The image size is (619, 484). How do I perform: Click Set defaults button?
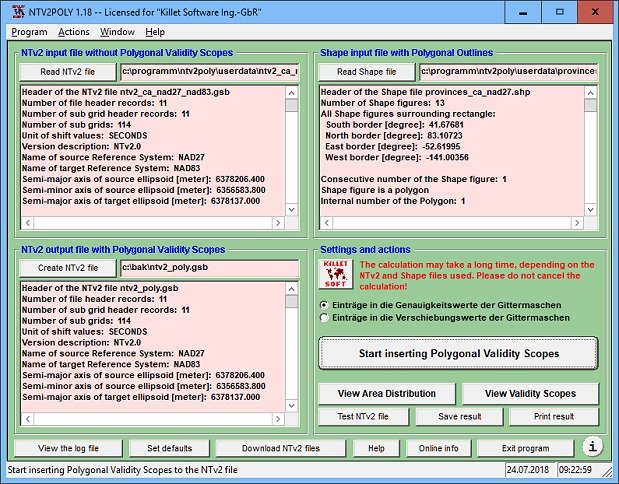pos(170,448)
